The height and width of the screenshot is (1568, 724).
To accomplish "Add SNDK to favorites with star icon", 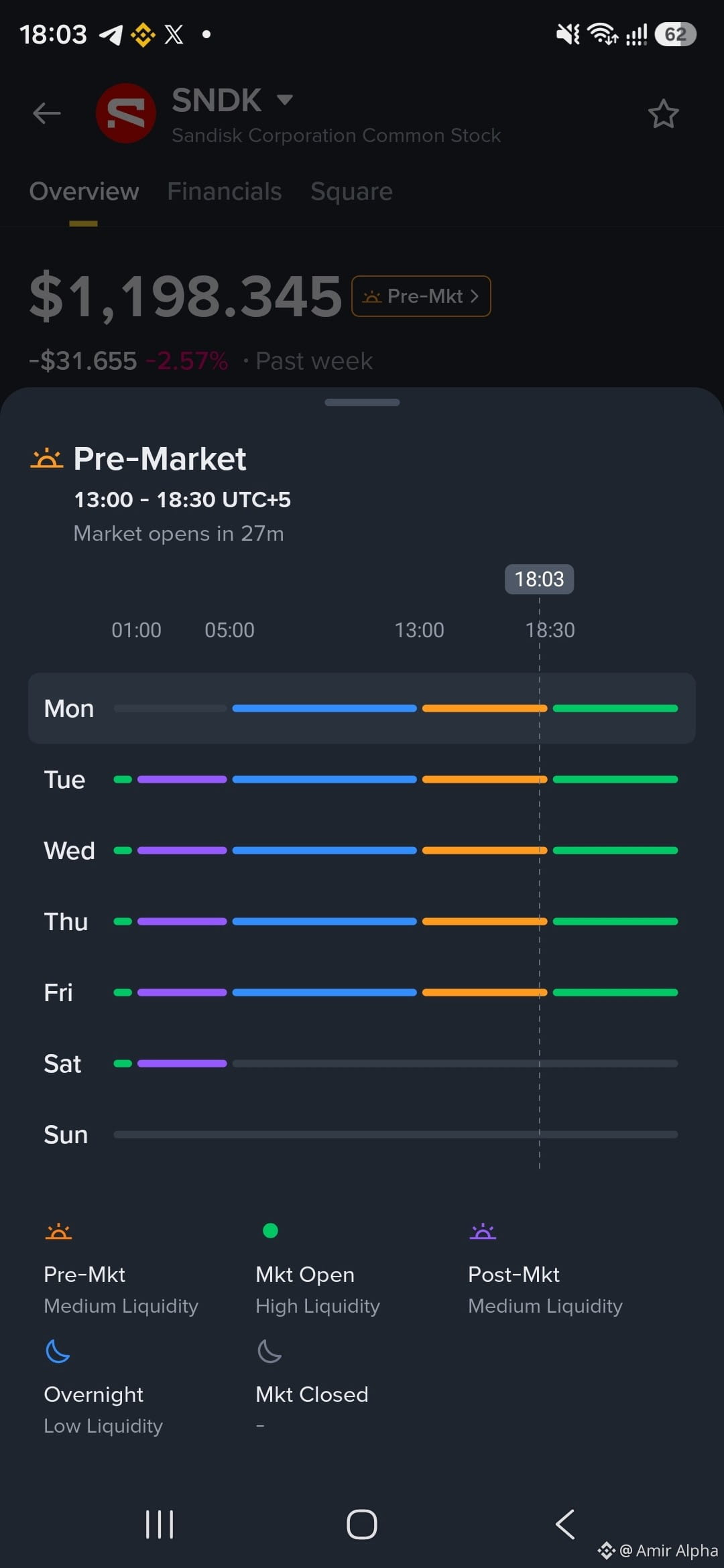I will (663, 114).
